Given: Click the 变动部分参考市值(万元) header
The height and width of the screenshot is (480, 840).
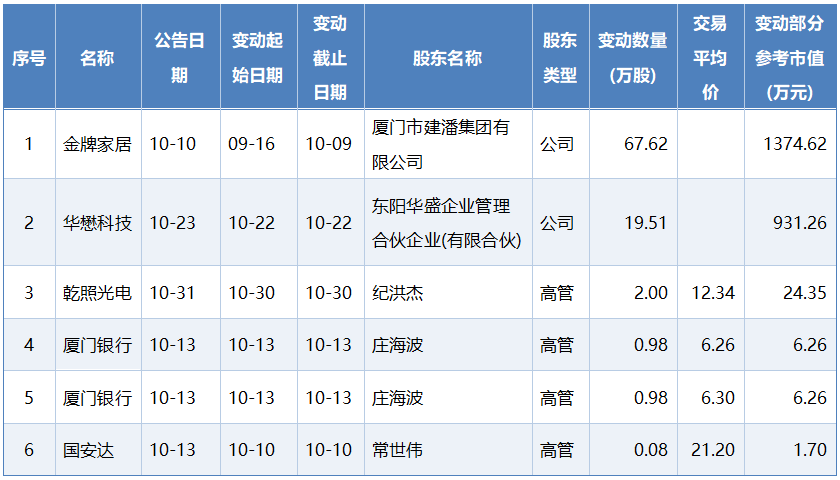Looking at the screenshot, I should pos(790,58).
